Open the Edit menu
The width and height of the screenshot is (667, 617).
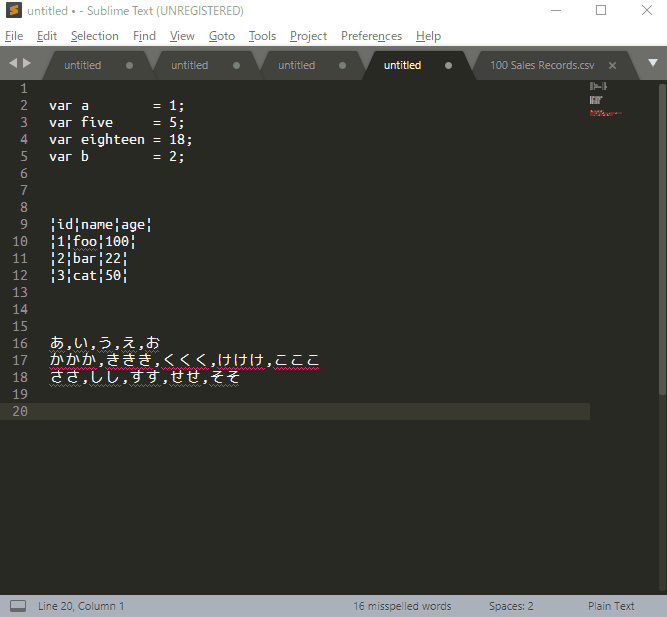(x=47, y=36)
